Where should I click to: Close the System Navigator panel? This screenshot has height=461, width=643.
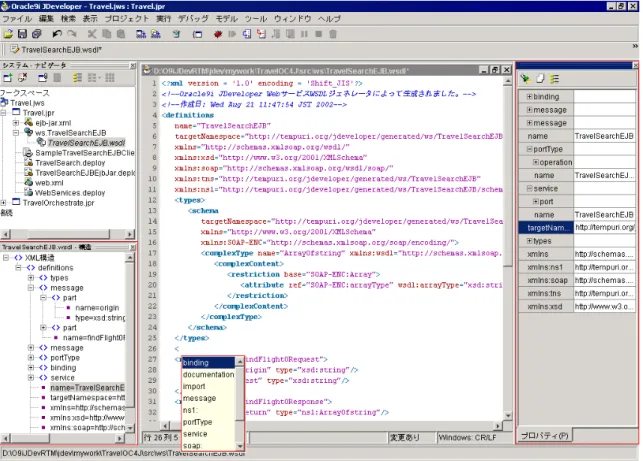click(133, 65)
